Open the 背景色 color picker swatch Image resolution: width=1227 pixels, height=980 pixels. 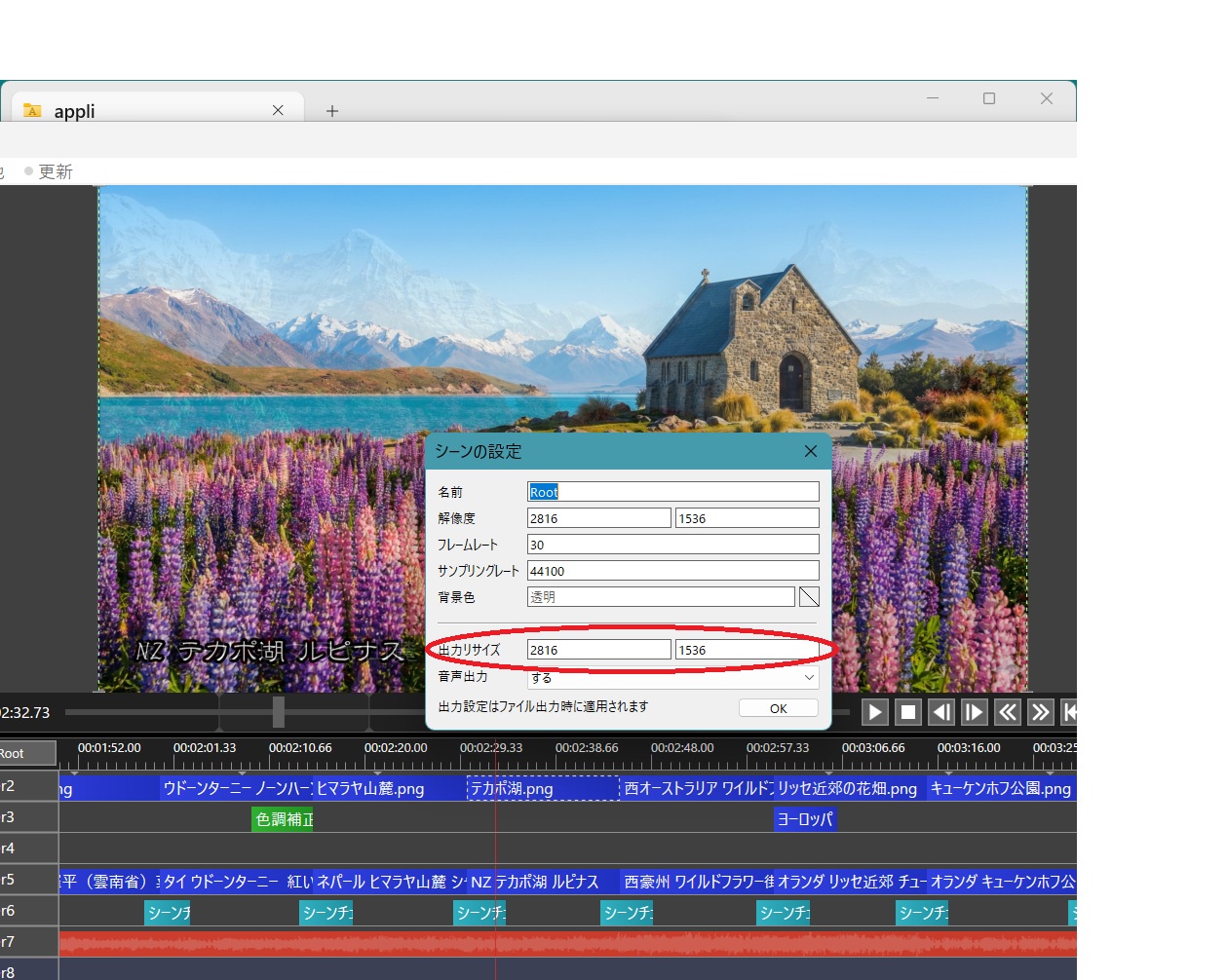(809, 597)
